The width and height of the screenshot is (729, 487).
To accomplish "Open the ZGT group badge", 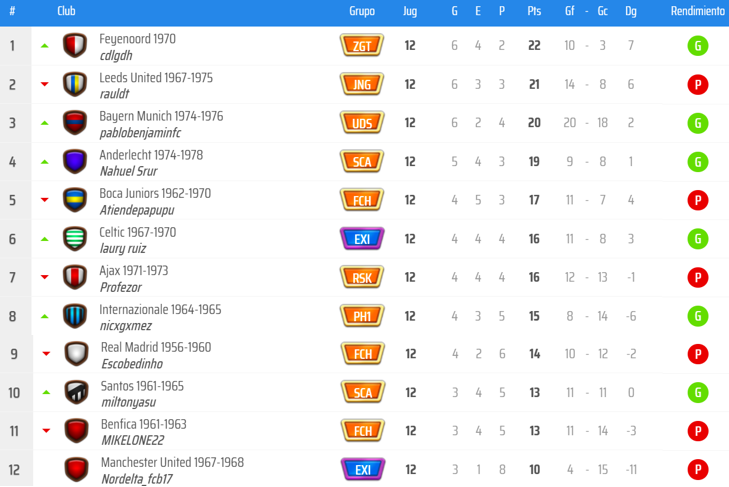I will [x=362, y=46].
